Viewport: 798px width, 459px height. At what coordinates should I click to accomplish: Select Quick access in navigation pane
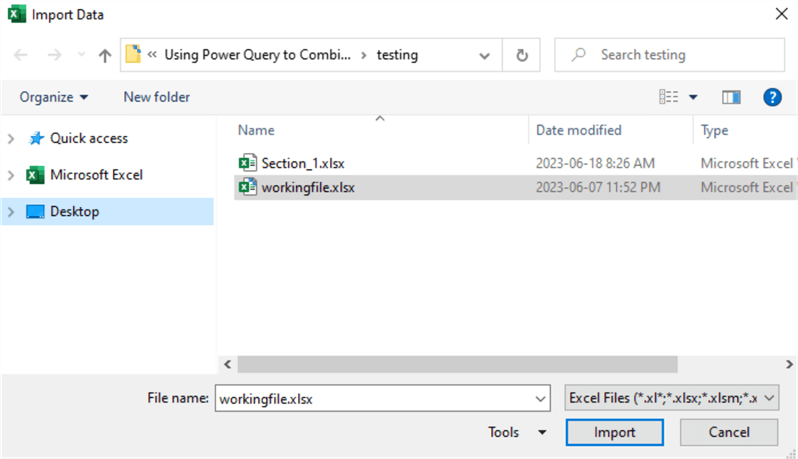tap(89, 138)
